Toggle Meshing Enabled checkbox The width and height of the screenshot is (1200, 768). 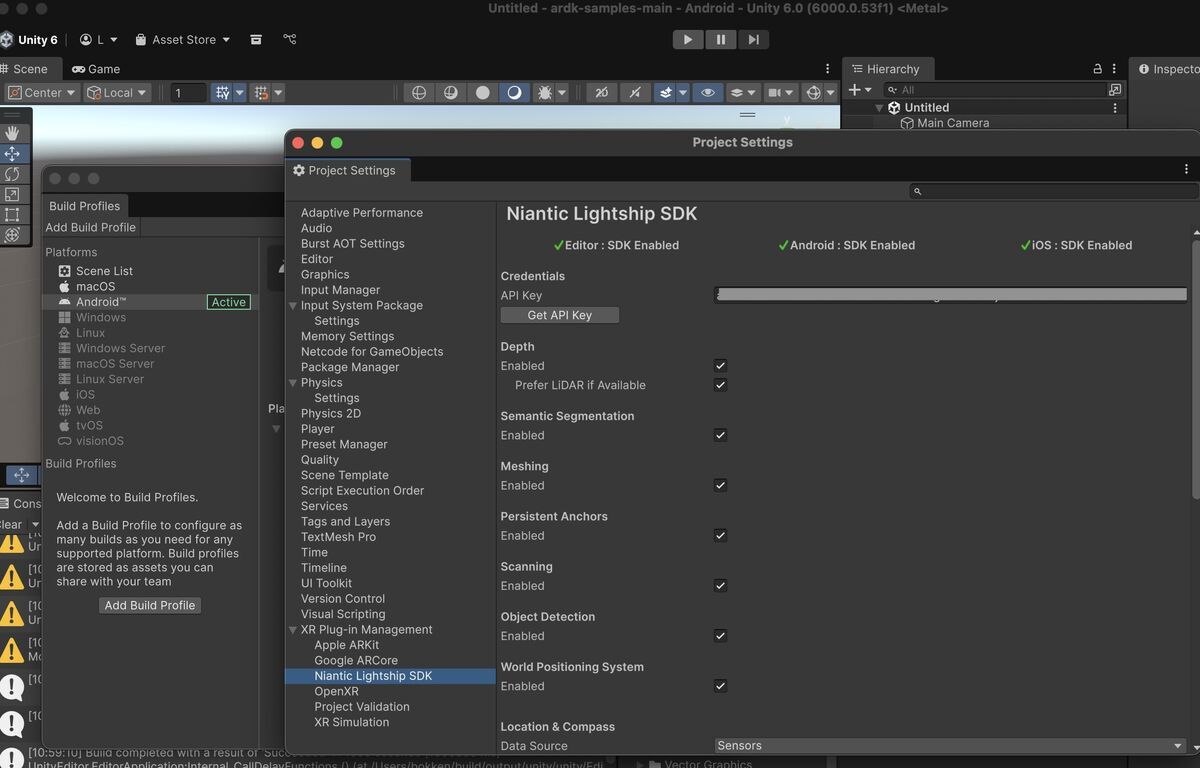point(720,485)
